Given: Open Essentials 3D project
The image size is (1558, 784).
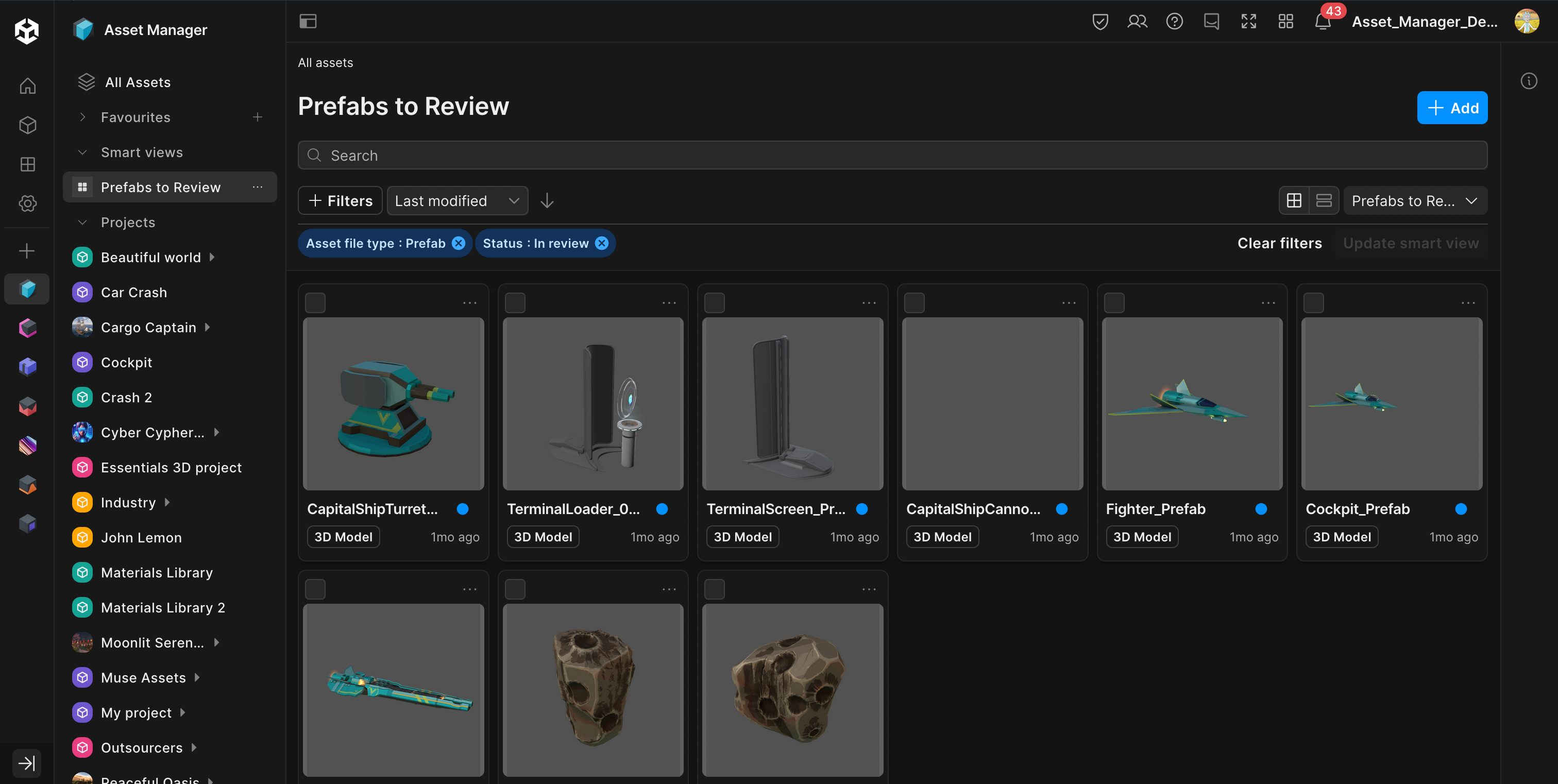Looking at the screenshot, I should pos(171,467).
